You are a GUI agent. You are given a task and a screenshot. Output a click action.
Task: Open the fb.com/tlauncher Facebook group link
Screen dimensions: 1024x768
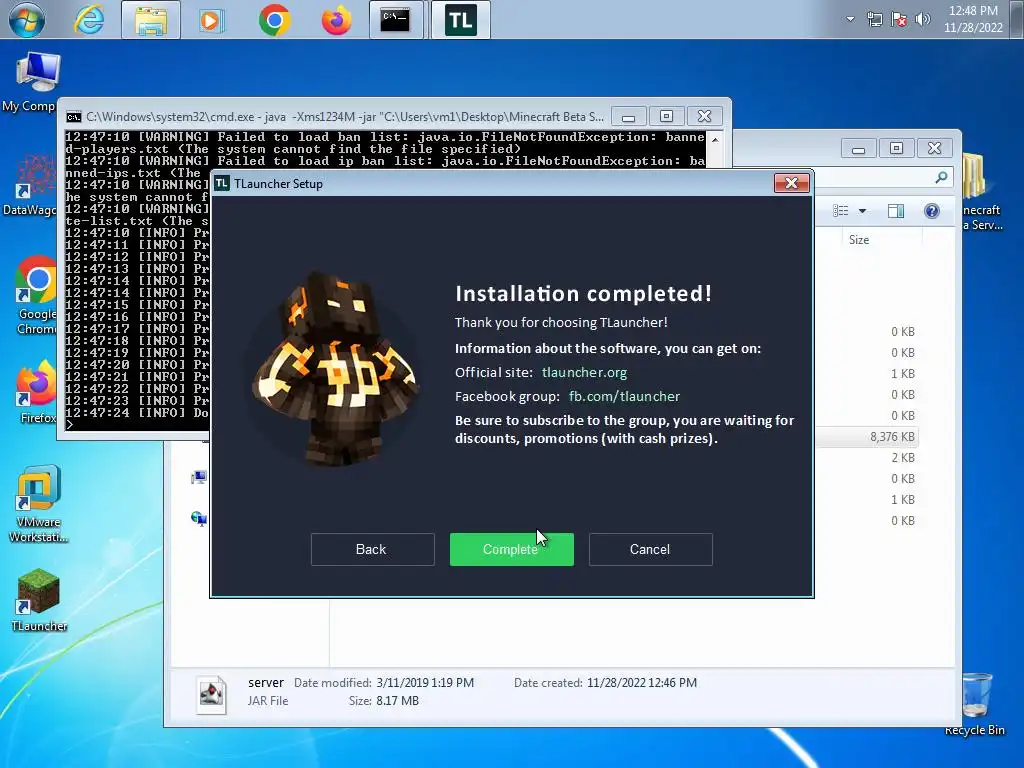click(624, 396)
